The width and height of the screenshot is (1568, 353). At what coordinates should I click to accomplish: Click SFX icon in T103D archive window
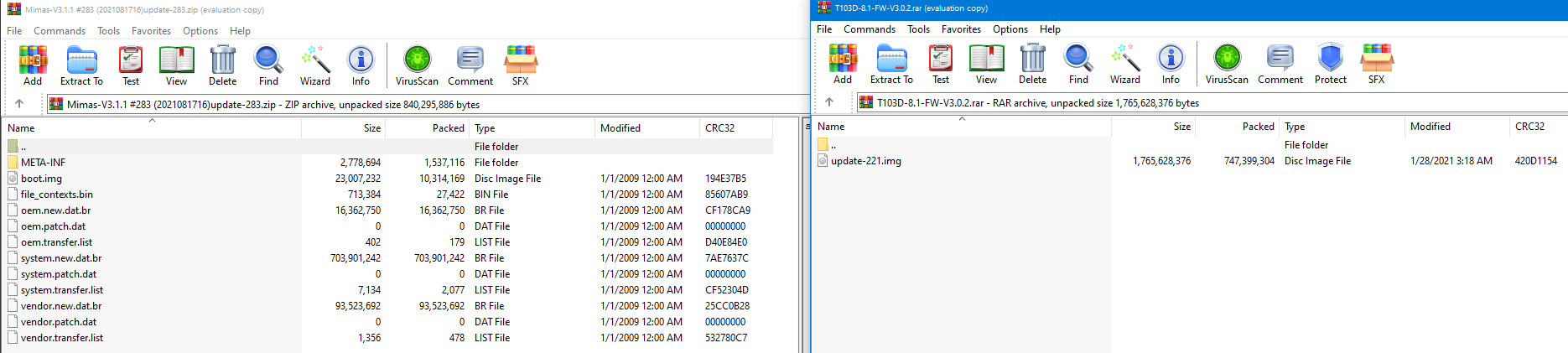click(x=1376, y=64)
